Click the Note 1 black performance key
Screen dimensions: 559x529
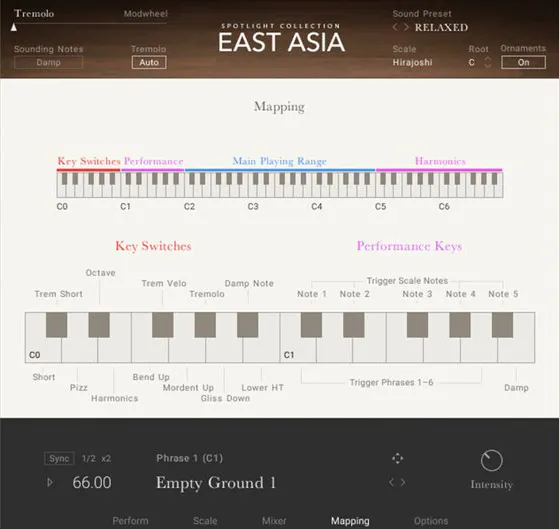(x=311, y=325)
